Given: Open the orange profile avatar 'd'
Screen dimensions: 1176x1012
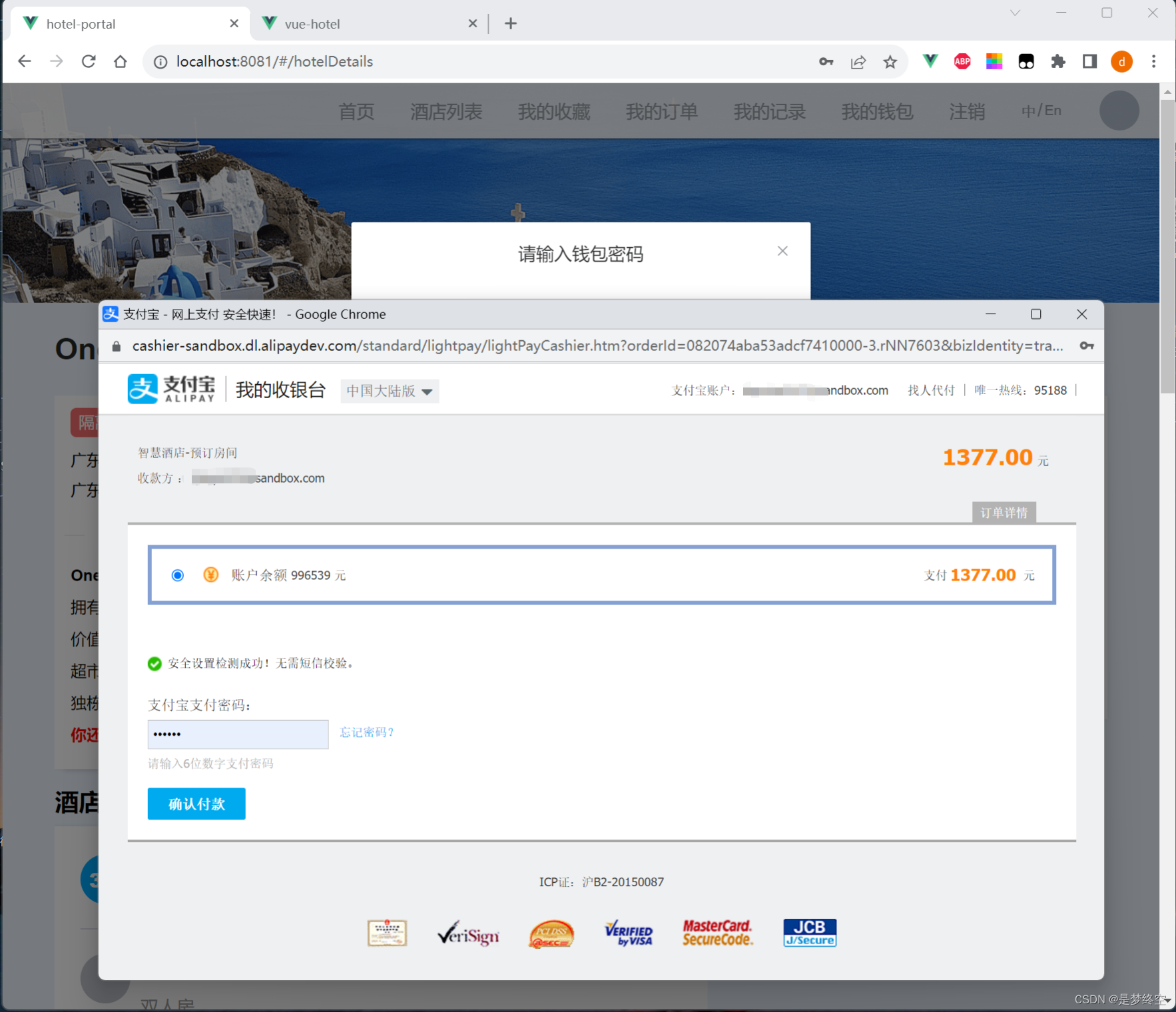Looking at the screenshot, I should click(1122, 61).
